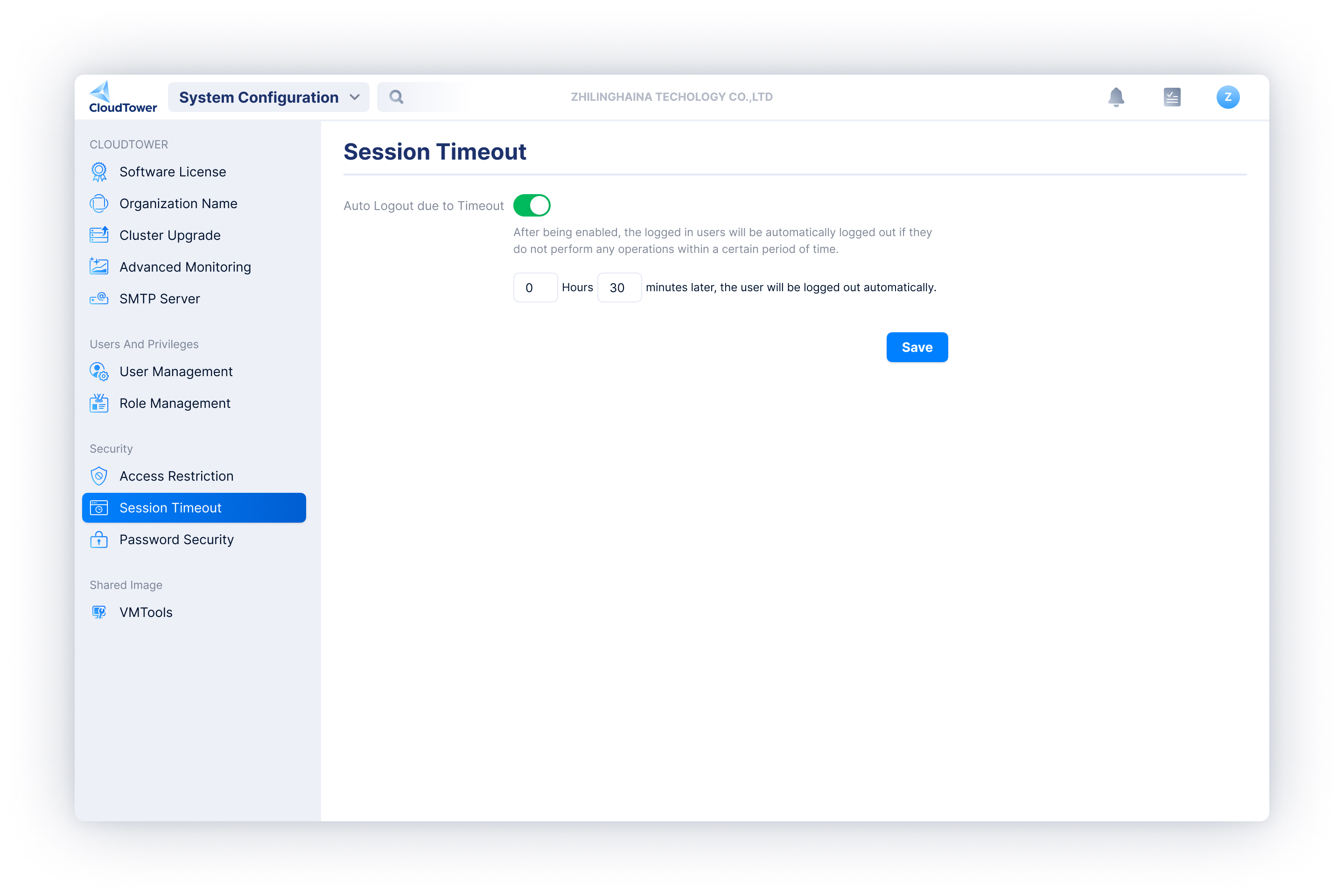
Task: Click the search bar field
Action: pos(423,97)
